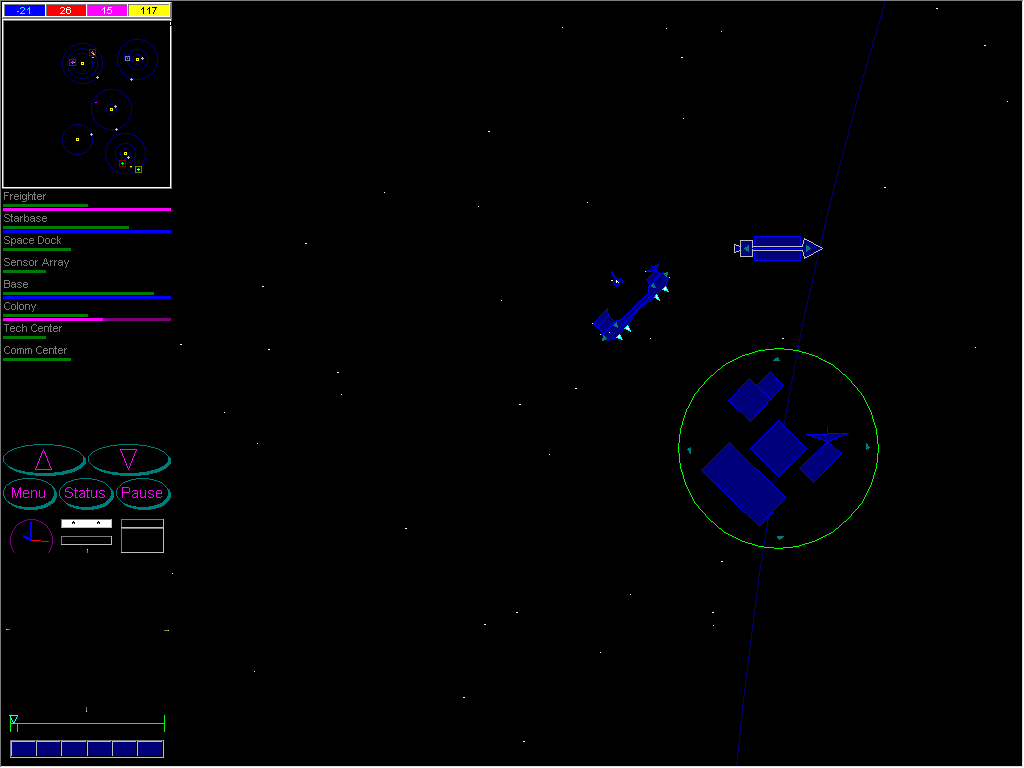Click the center system's sun on minimap
This screenshot has width=1024, height=768.
(x=112, y=110)
